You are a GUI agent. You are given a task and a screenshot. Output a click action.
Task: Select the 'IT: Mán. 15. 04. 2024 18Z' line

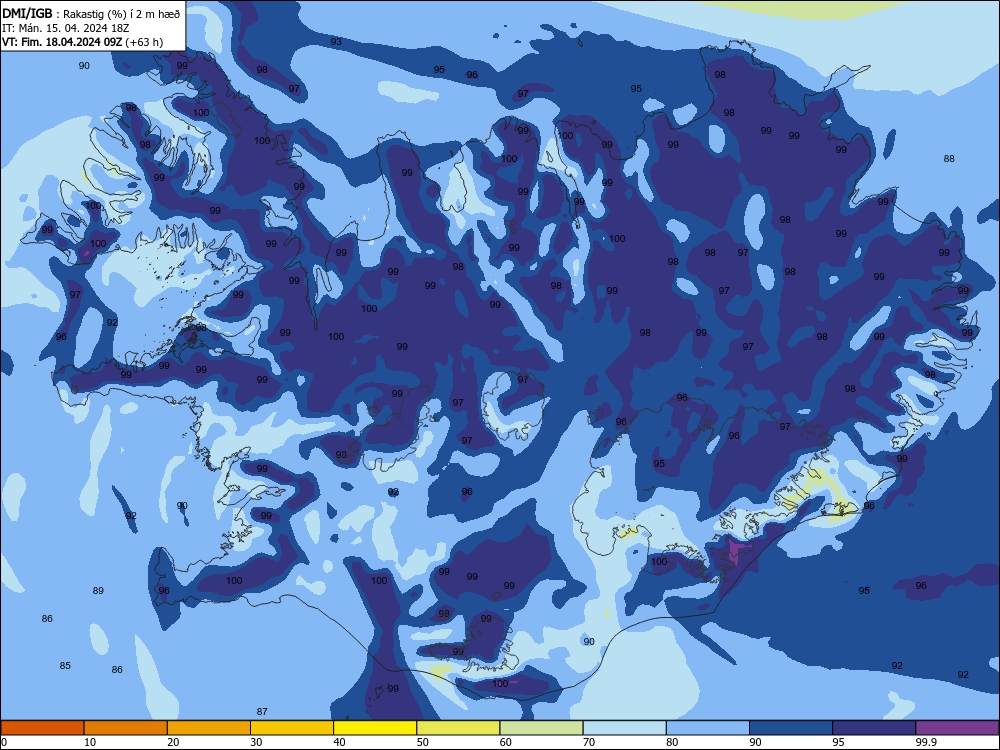point(66,28)
